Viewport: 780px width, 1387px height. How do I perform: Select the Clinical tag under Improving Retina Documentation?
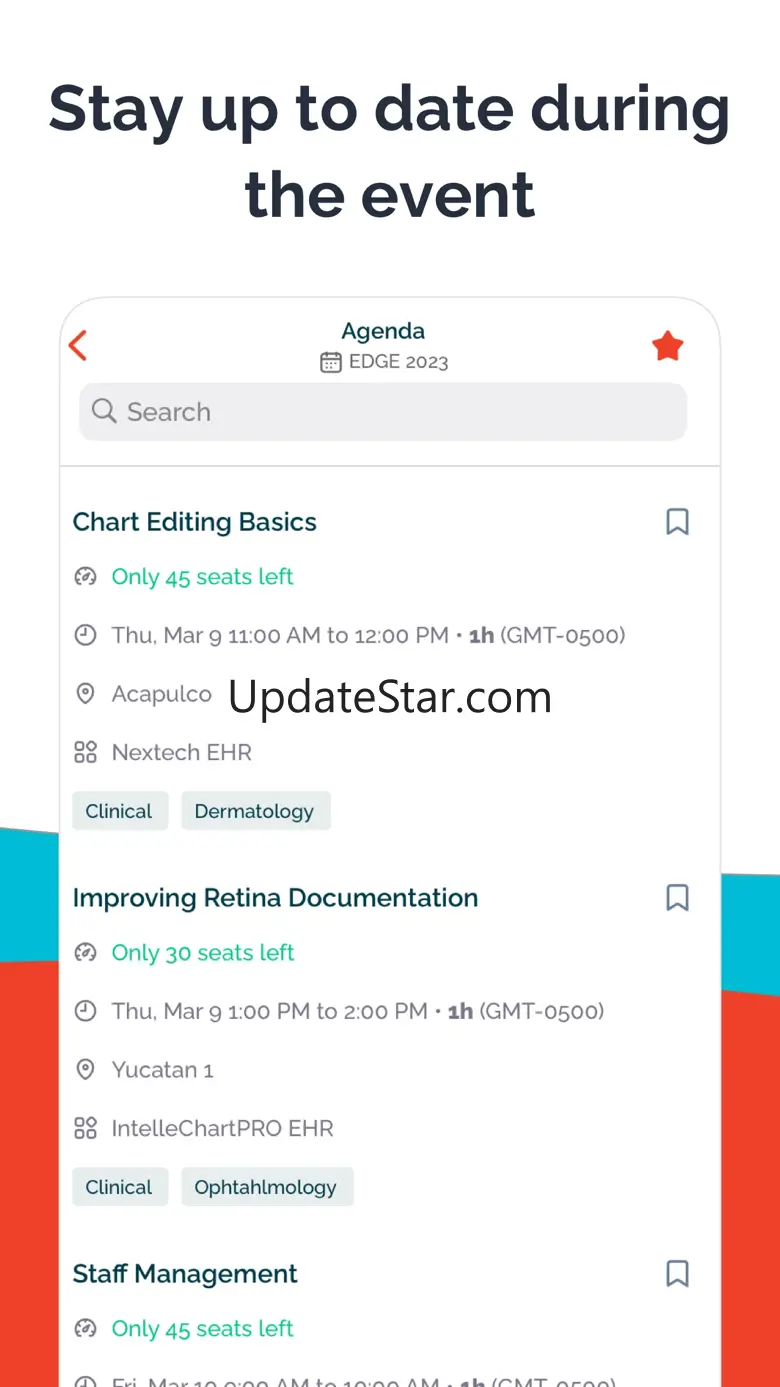coord(119,1187)
